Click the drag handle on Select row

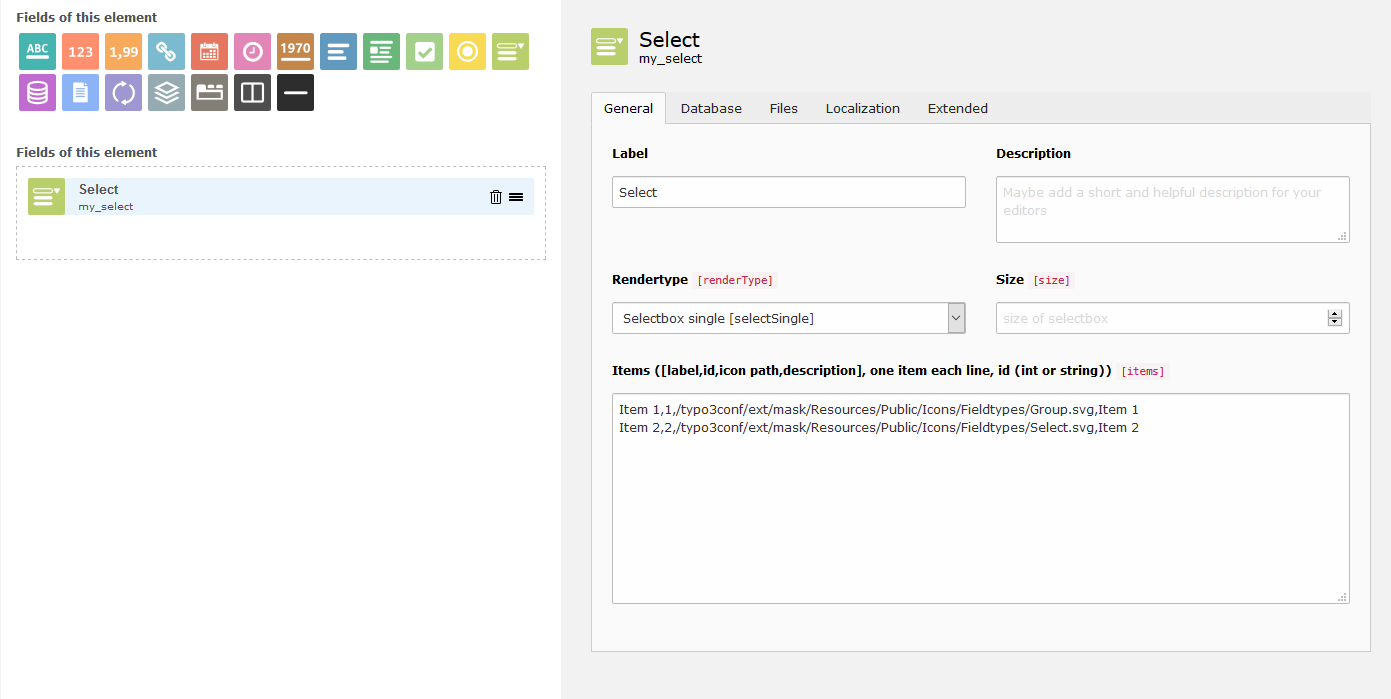click(x=516, y=197)
